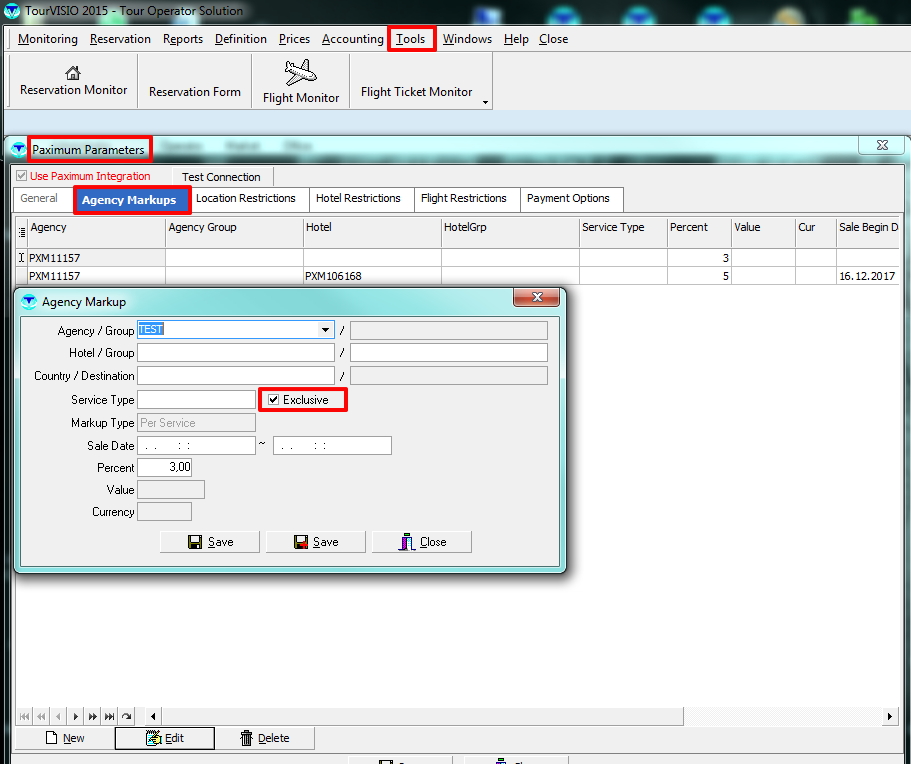Click the Percent input field
The width and height of the screenshot is (911, 764).
coord(165,468)
